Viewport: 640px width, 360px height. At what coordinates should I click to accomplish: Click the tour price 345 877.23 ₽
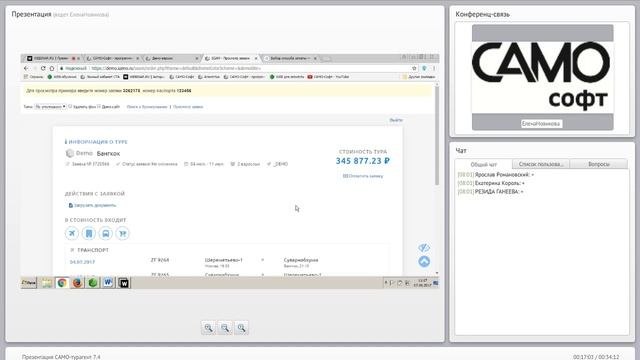click(363, 161)
